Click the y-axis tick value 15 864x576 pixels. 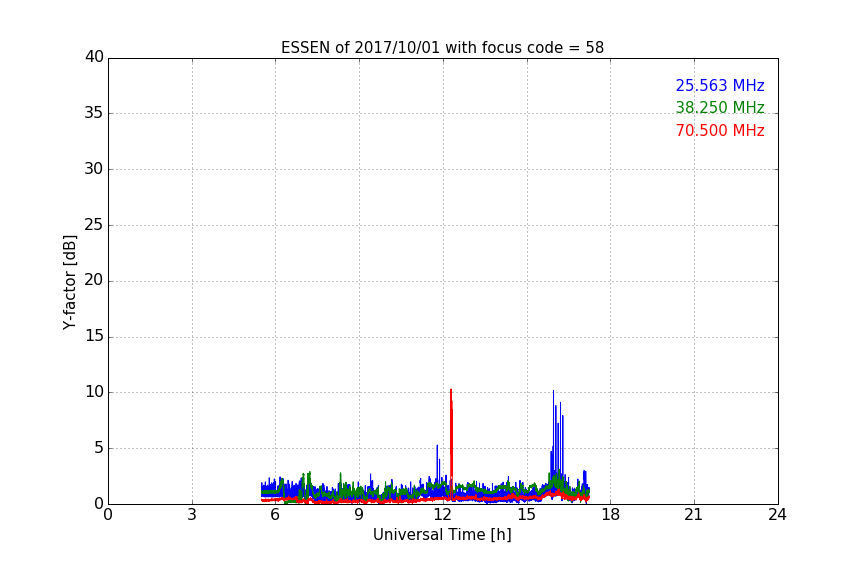point(94,336)
